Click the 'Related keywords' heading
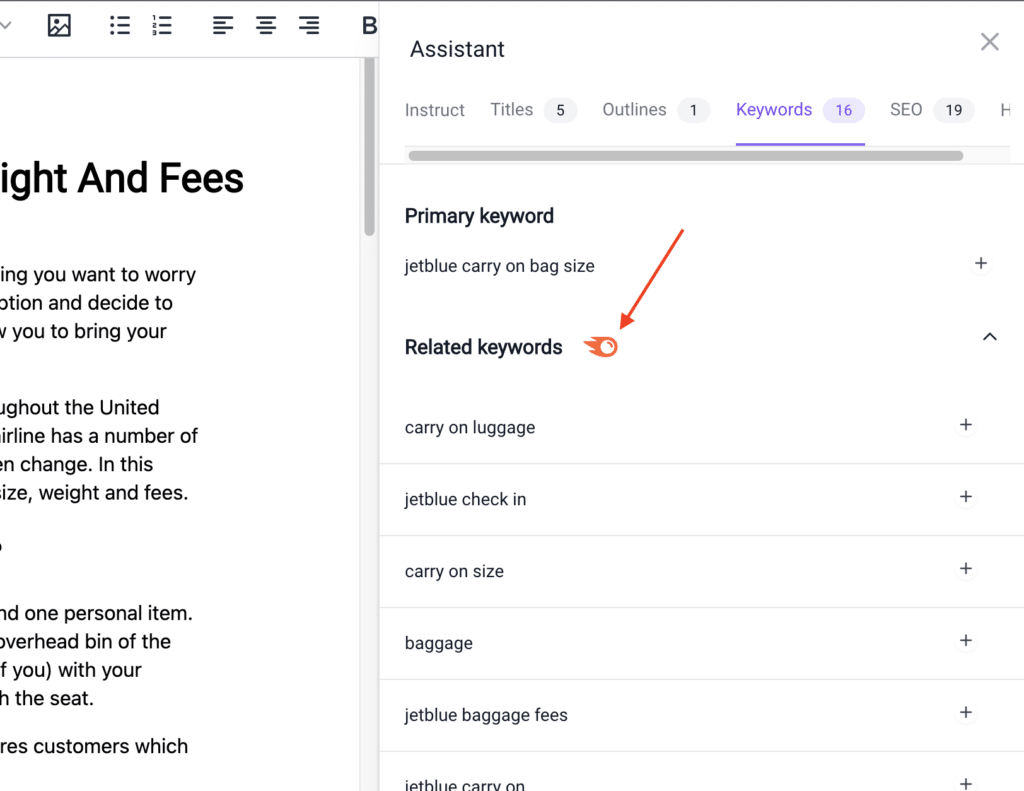 483,347
